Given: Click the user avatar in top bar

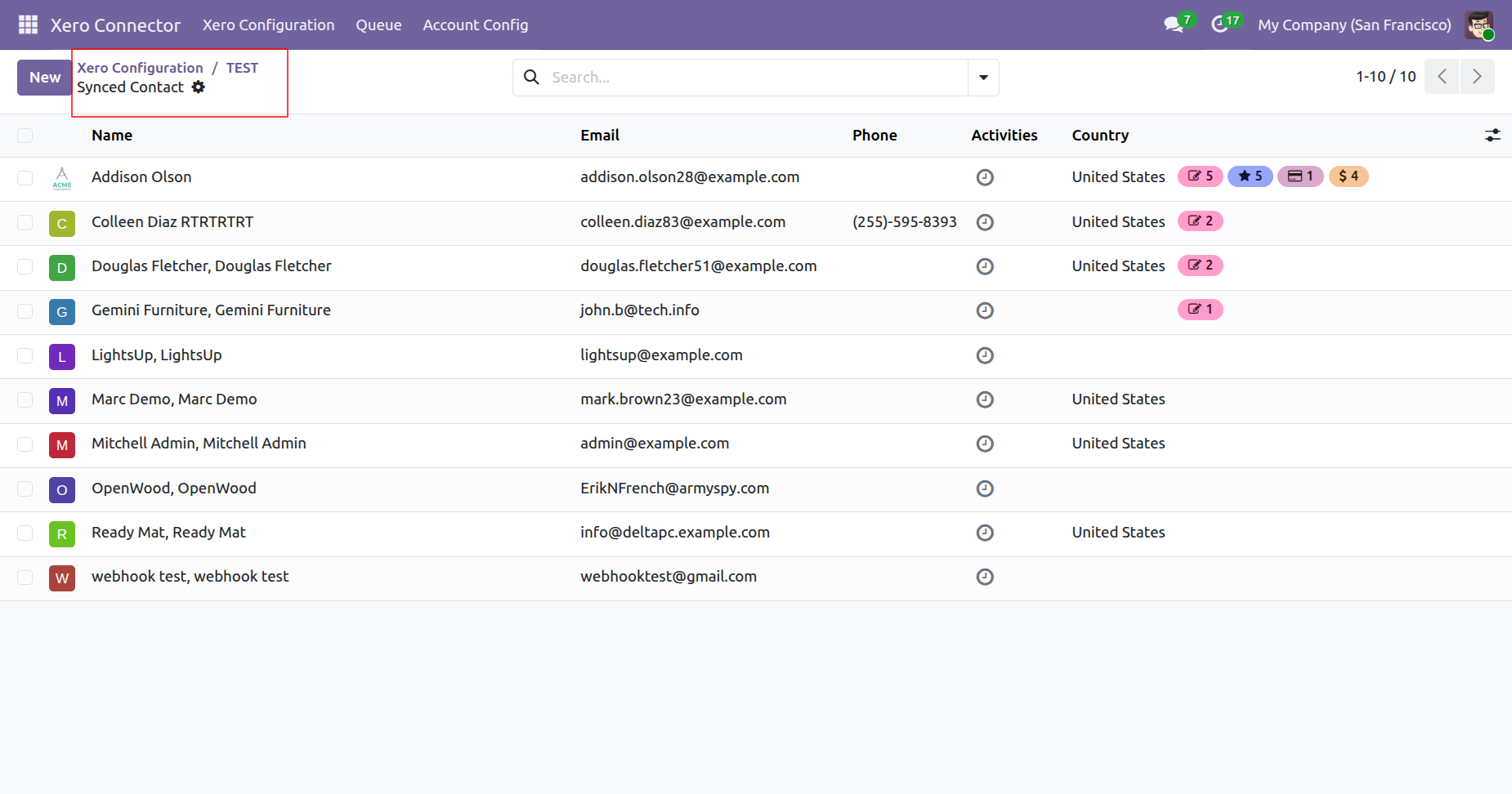Looking at the screenshot, I should [x=1479, y=25].
